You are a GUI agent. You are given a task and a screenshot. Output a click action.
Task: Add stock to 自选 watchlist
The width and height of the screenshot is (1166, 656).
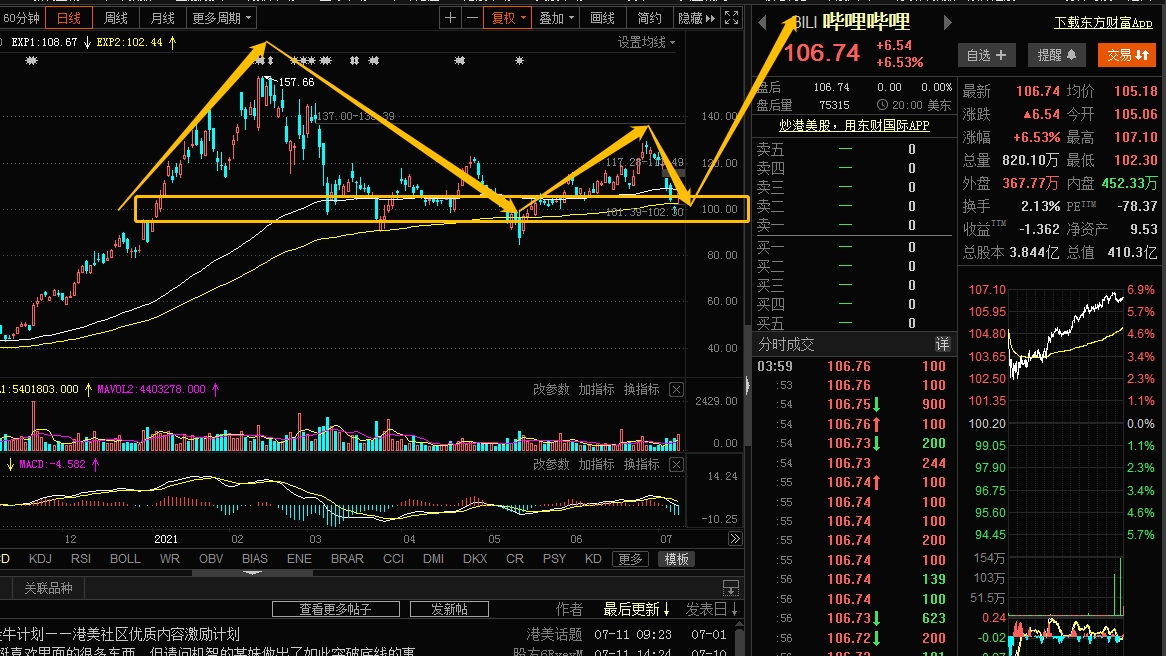(x=986, y=55)
